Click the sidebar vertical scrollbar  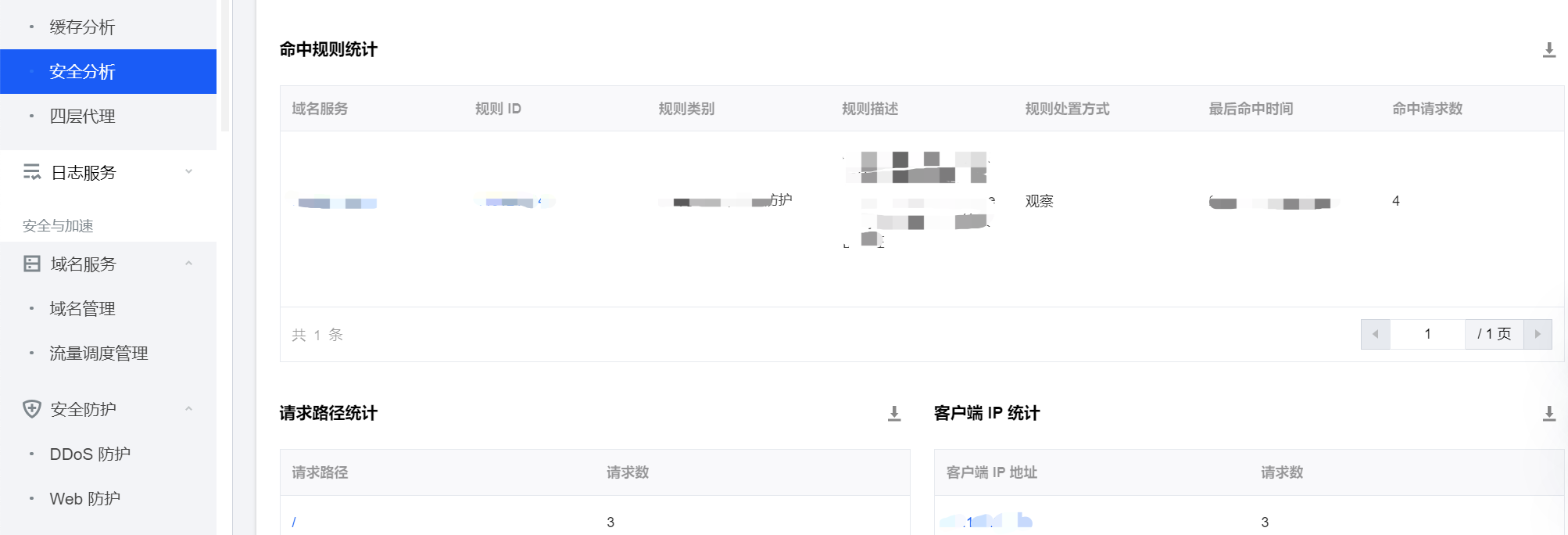(x=225, y=66)
